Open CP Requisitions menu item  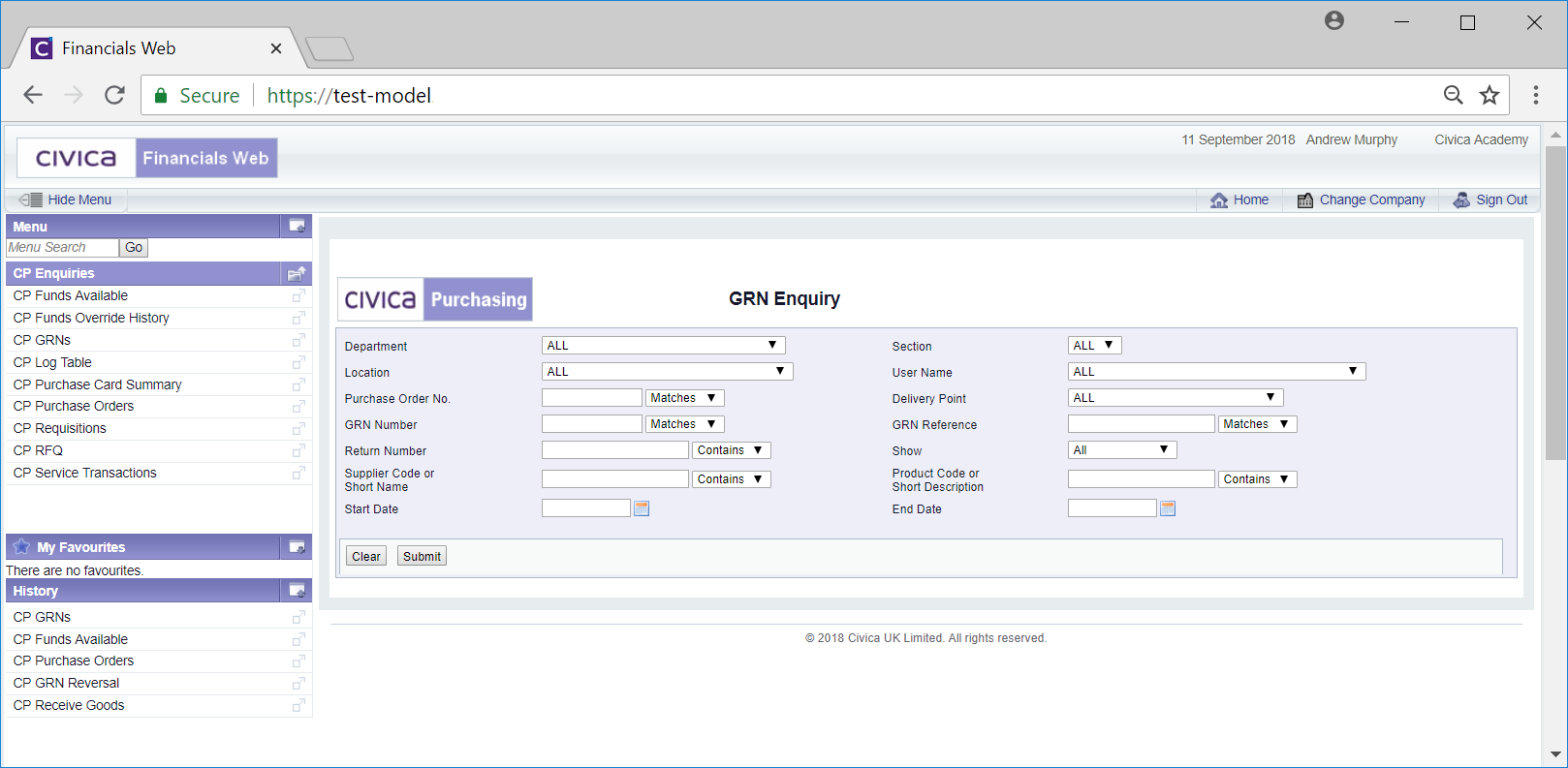[59, 428]
